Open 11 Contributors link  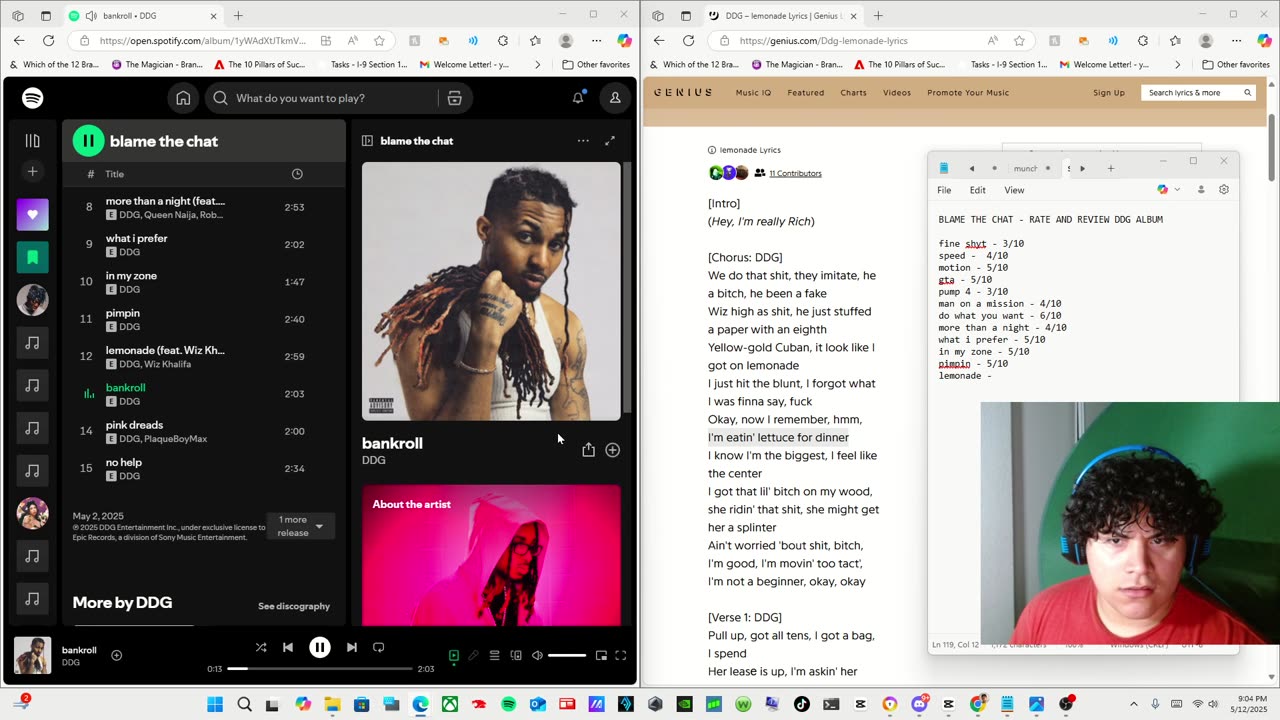pos(795,173)
